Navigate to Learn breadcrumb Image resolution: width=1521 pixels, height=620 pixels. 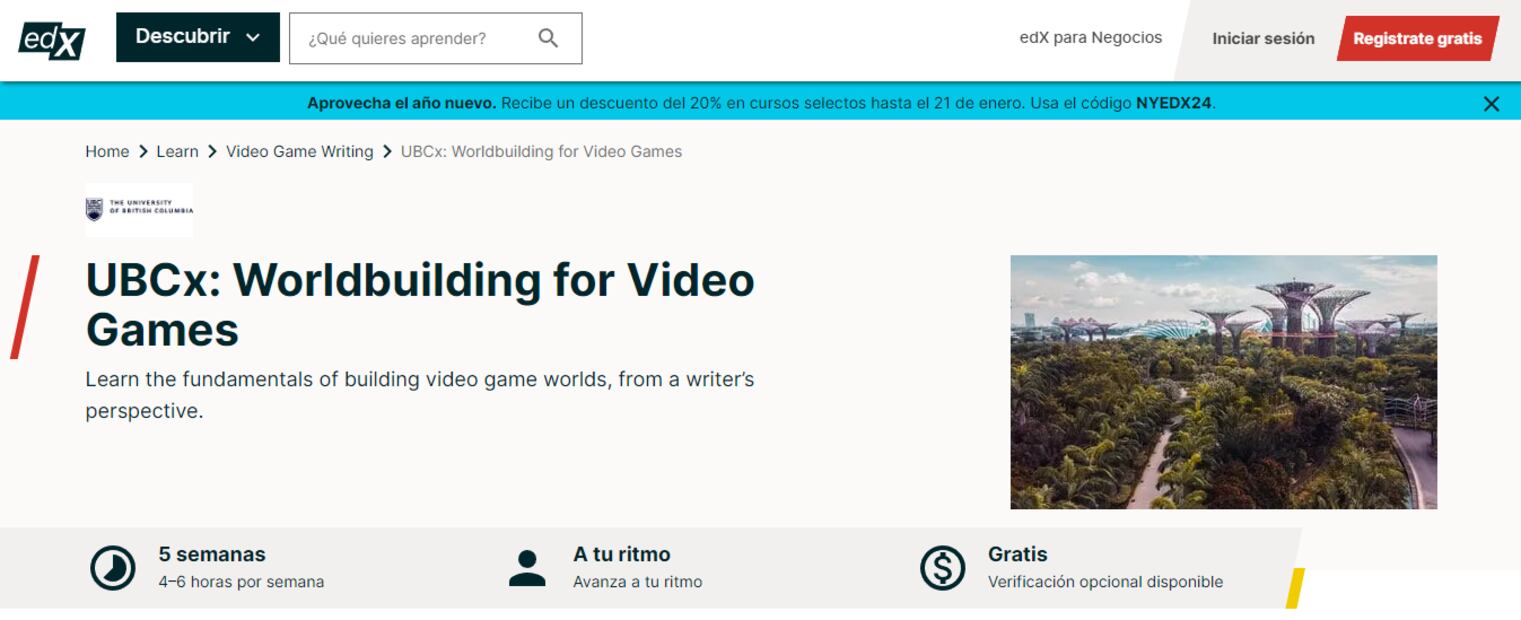pos(177,152)
